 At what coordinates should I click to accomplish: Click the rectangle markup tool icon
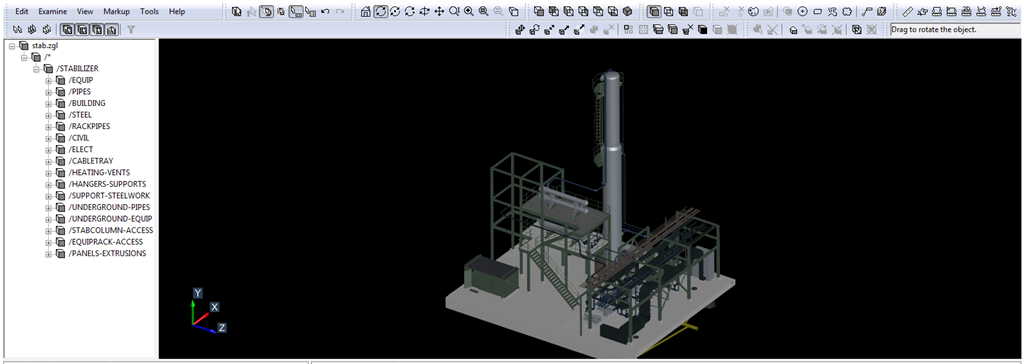[817, 12]
